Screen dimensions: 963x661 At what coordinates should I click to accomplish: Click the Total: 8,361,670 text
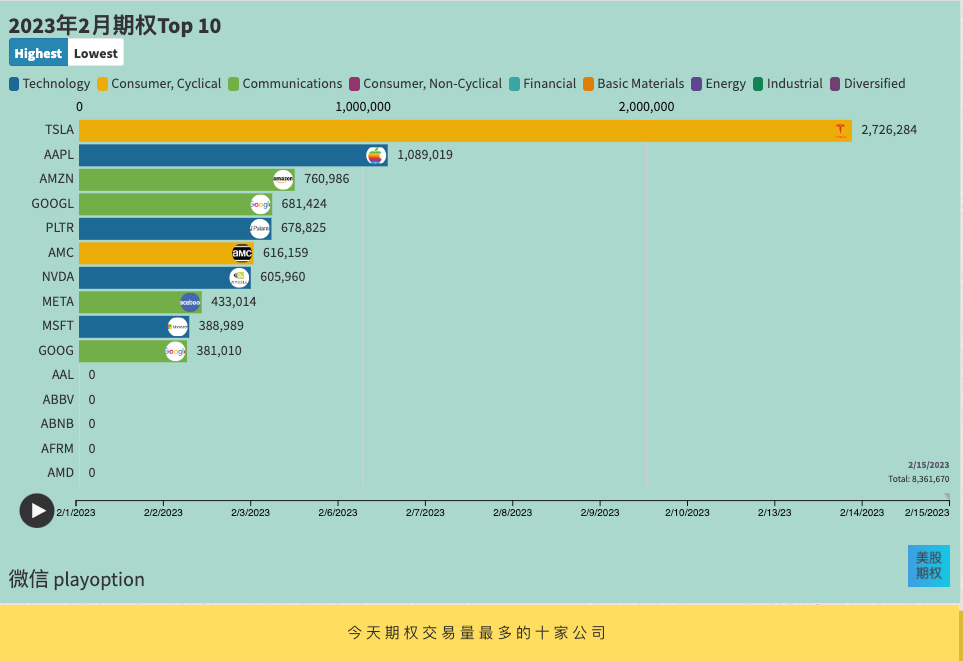(918, 479)
